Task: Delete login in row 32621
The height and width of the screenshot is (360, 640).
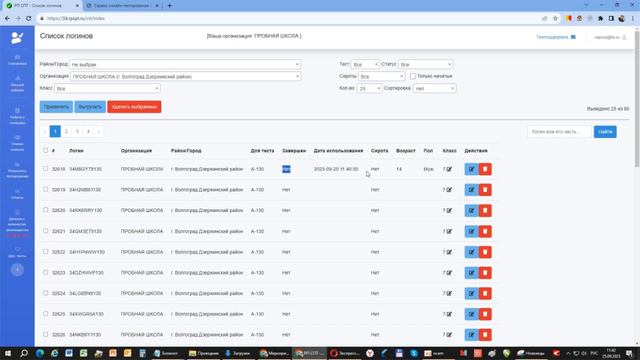Action: point(485,231)
